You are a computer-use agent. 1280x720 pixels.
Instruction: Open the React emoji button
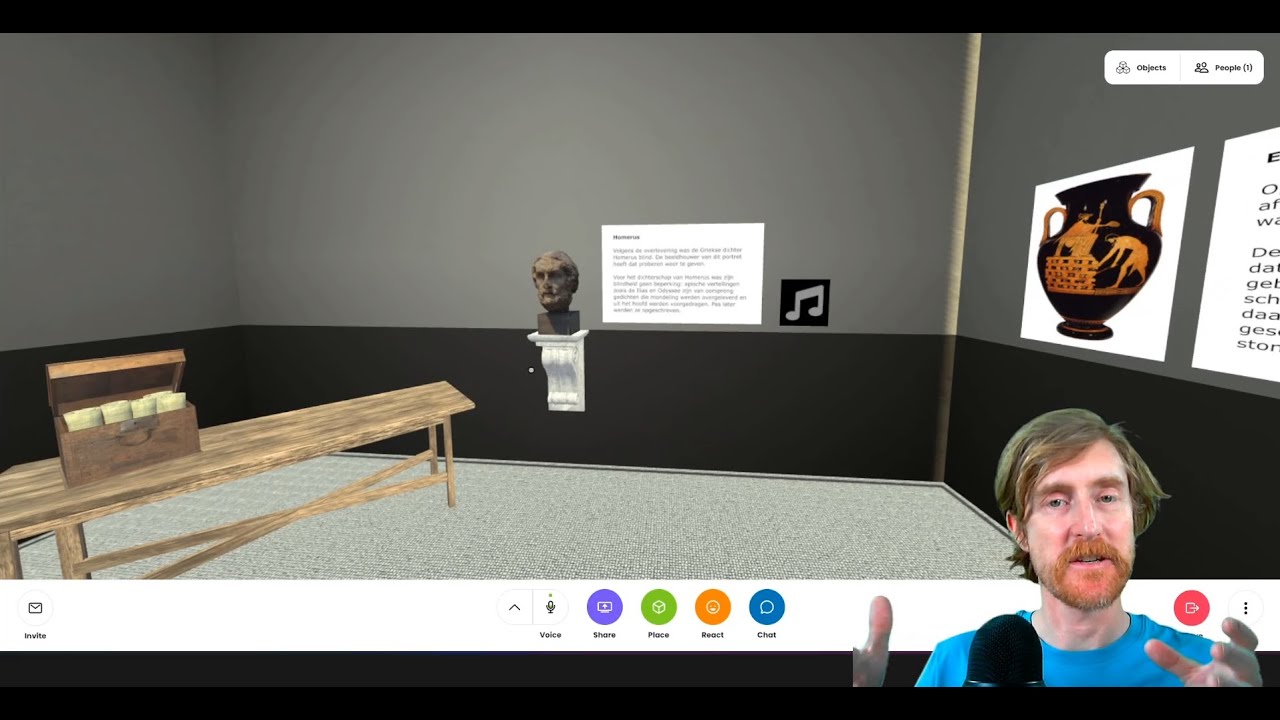pos(713,607)
